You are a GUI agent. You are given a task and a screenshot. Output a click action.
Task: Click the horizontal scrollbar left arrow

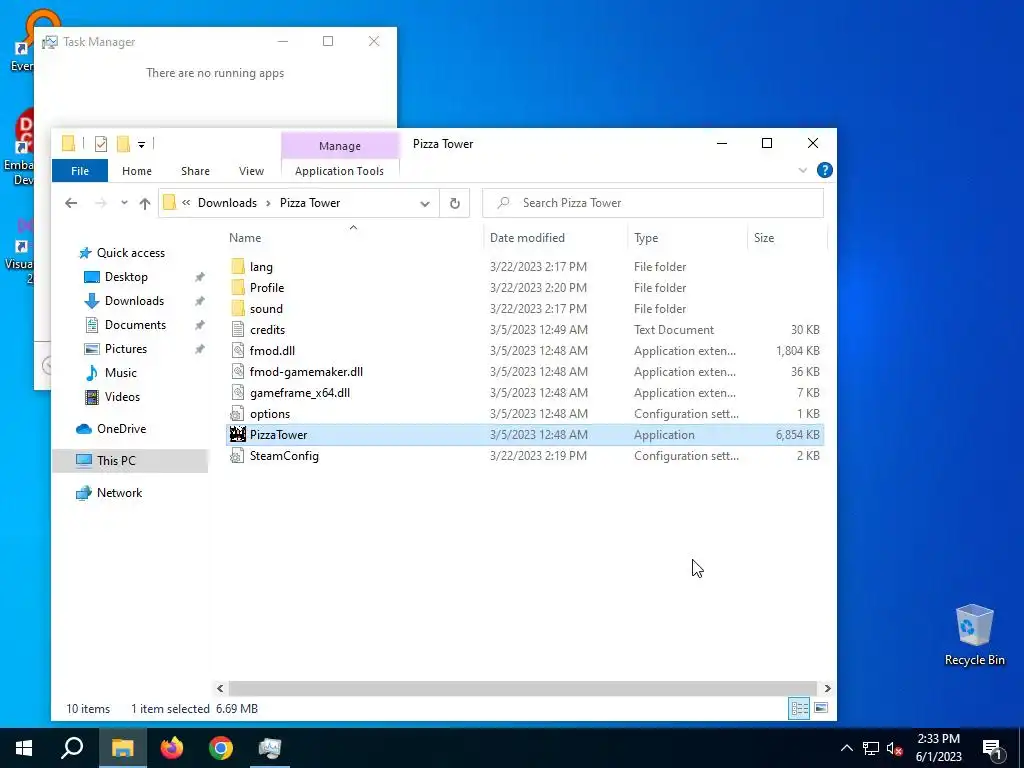click(220, 688)
